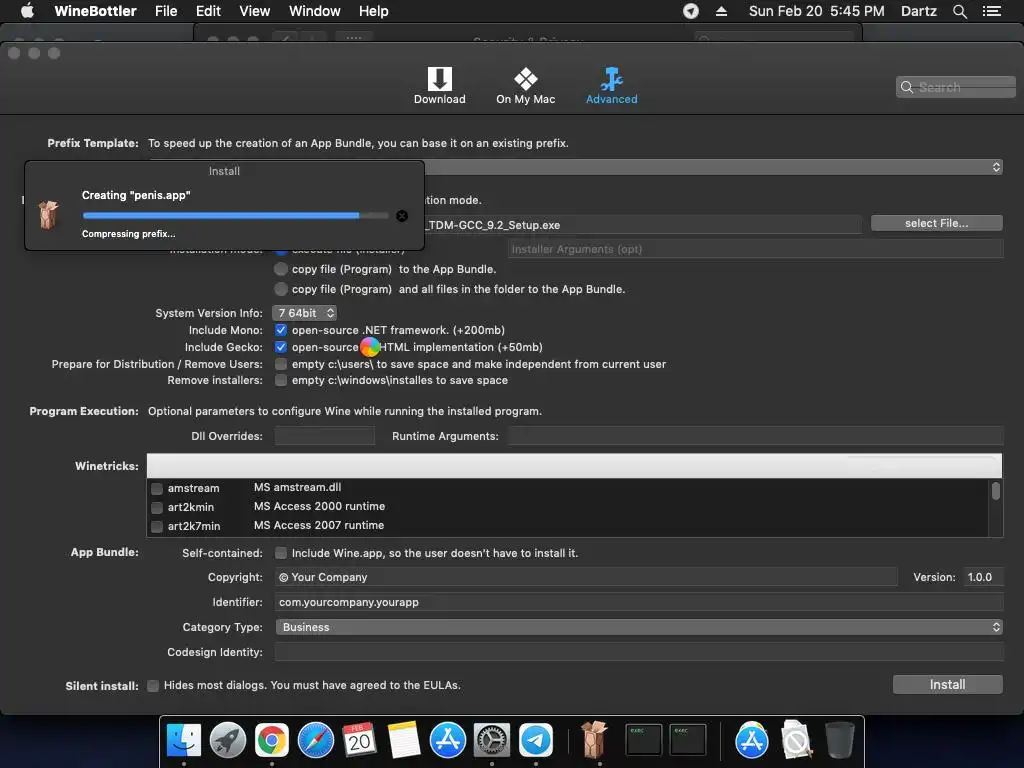1024x768 pixels.
Task: Open Telegram from the Dock
Action: [x=536, y=741]
